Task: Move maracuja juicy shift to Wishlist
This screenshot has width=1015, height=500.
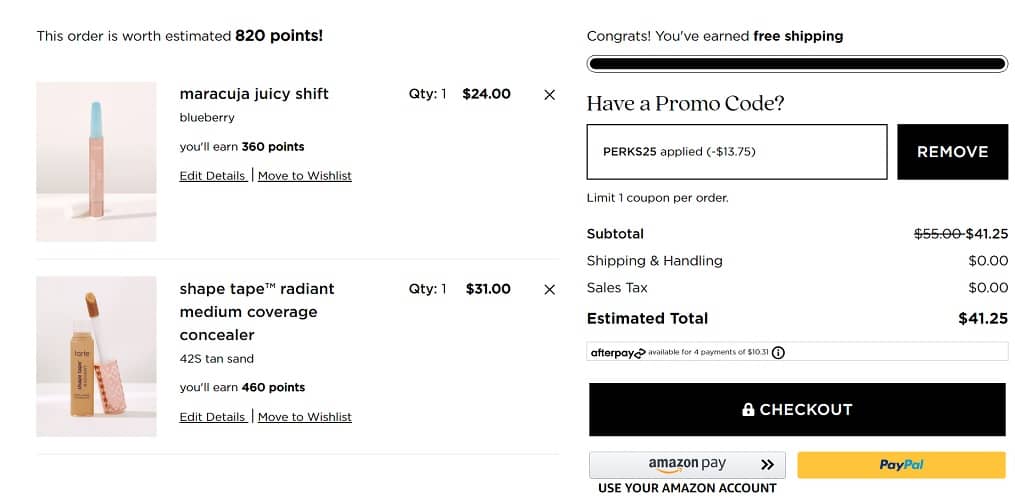Action: pos(305,176)
